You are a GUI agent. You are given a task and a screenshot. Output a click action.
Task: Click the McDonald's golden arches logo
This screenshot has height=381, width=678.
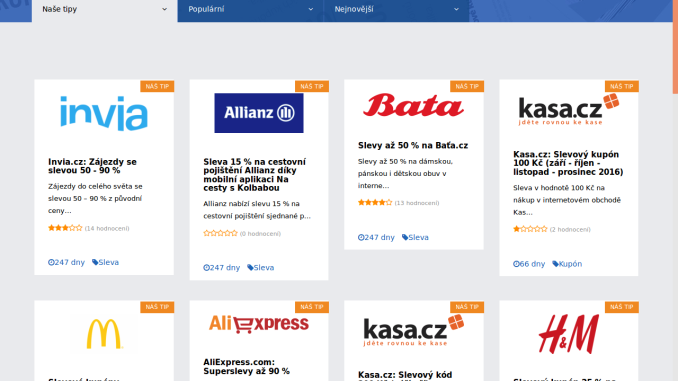pos(104,333)
